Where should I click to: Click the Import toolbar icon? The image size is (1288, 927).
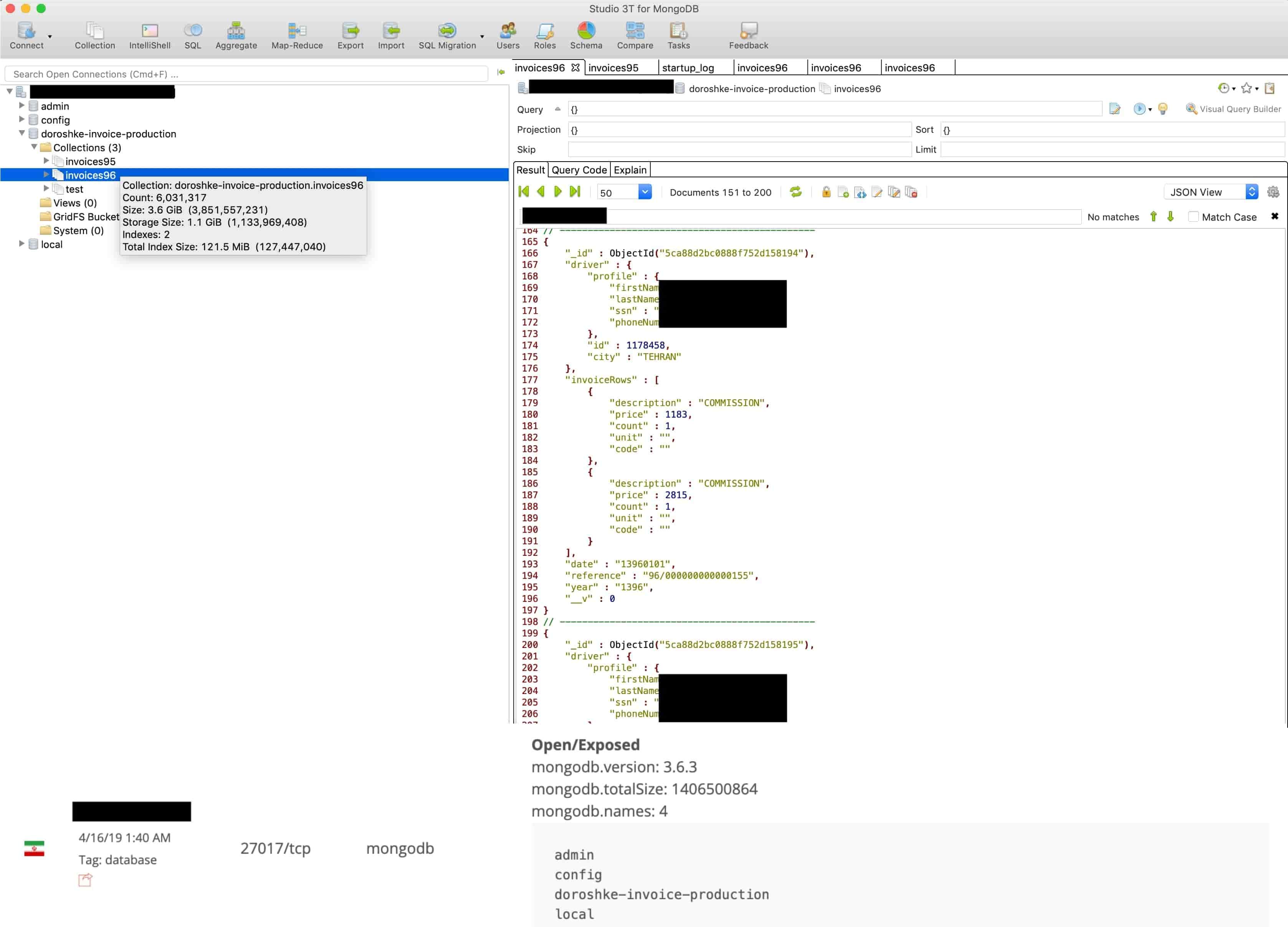tap(391, 35)
